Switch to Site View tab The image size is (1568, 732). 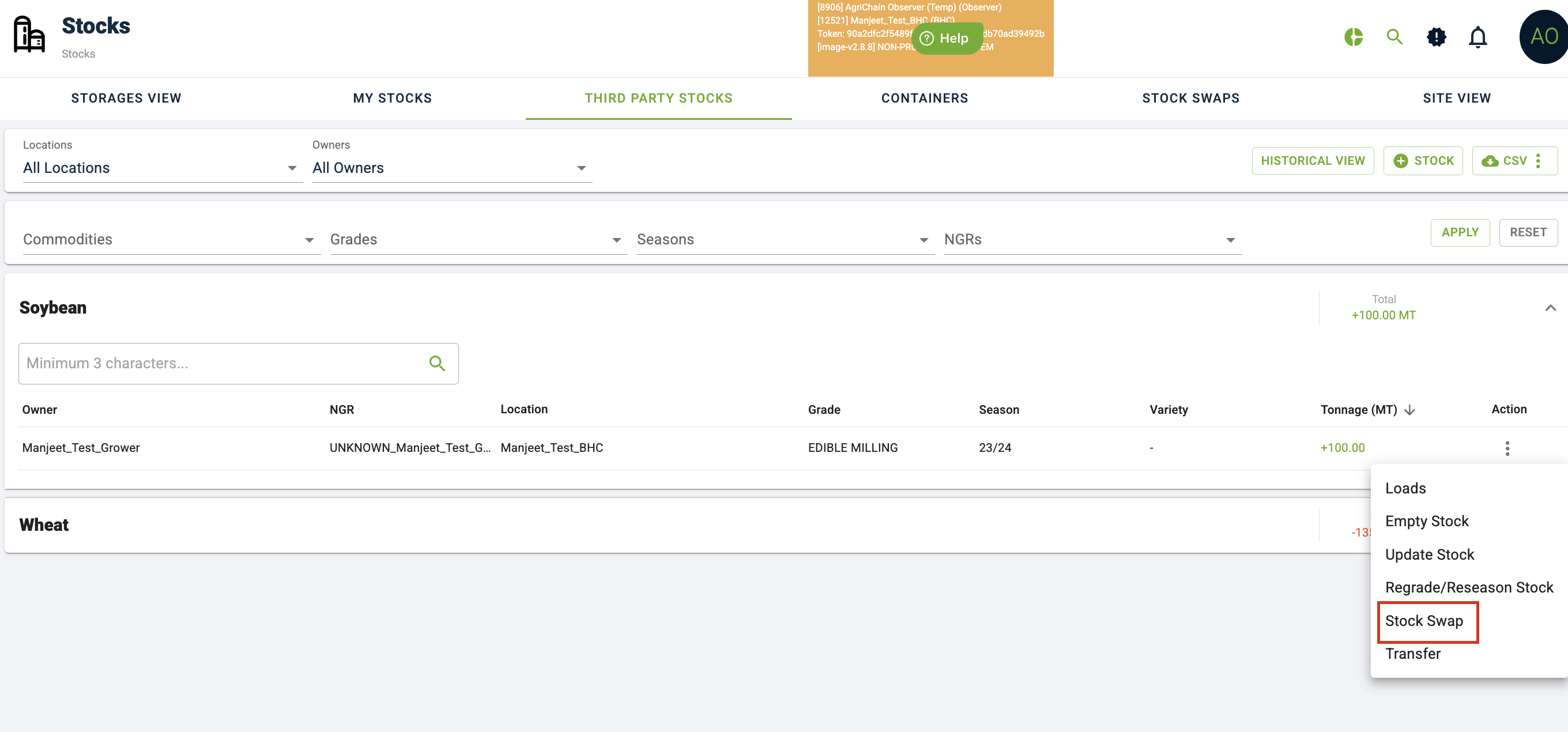tap(1457, 98)
